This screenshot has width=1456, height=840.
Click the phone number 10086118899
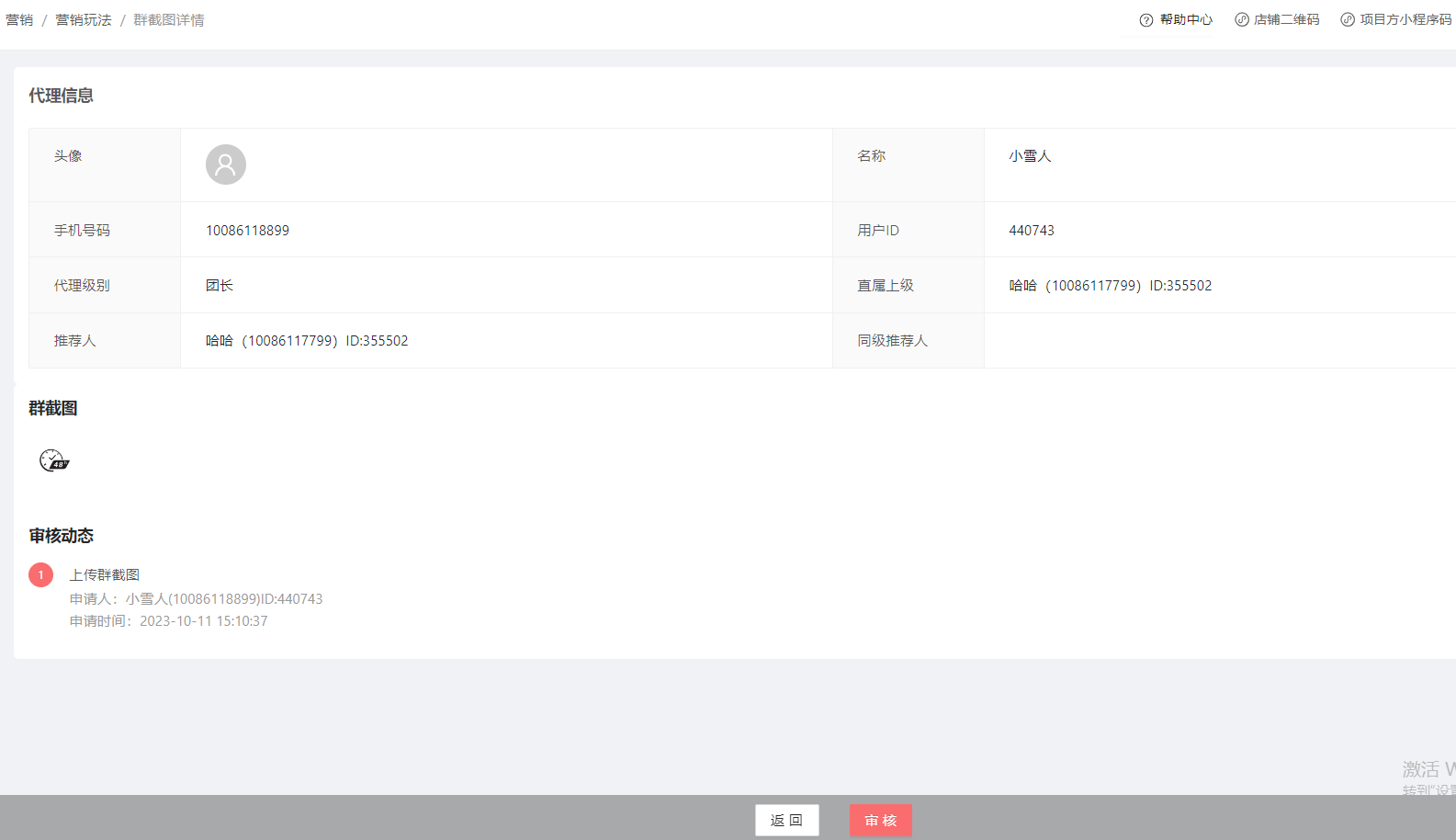click(247, 231)
